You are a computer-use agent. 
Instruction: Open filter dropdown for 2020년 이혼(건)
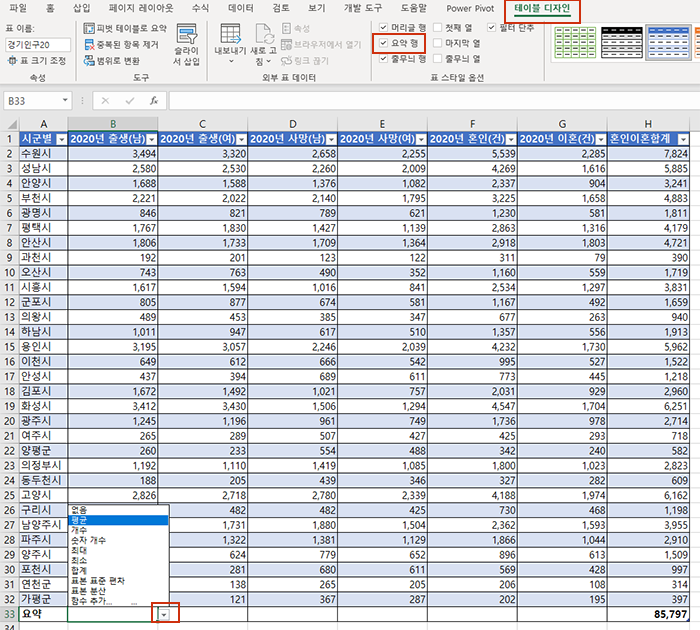coord(601,139)
